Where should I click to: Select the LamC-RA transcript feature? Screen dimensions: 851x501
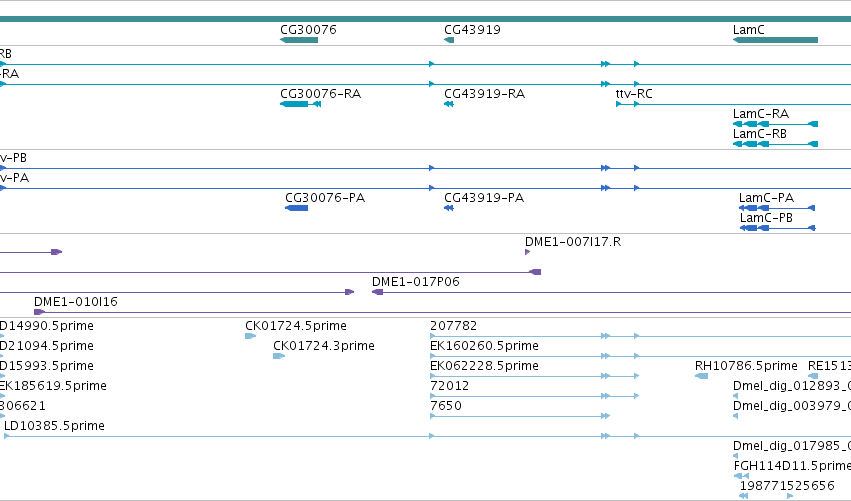tap(775, 124)
